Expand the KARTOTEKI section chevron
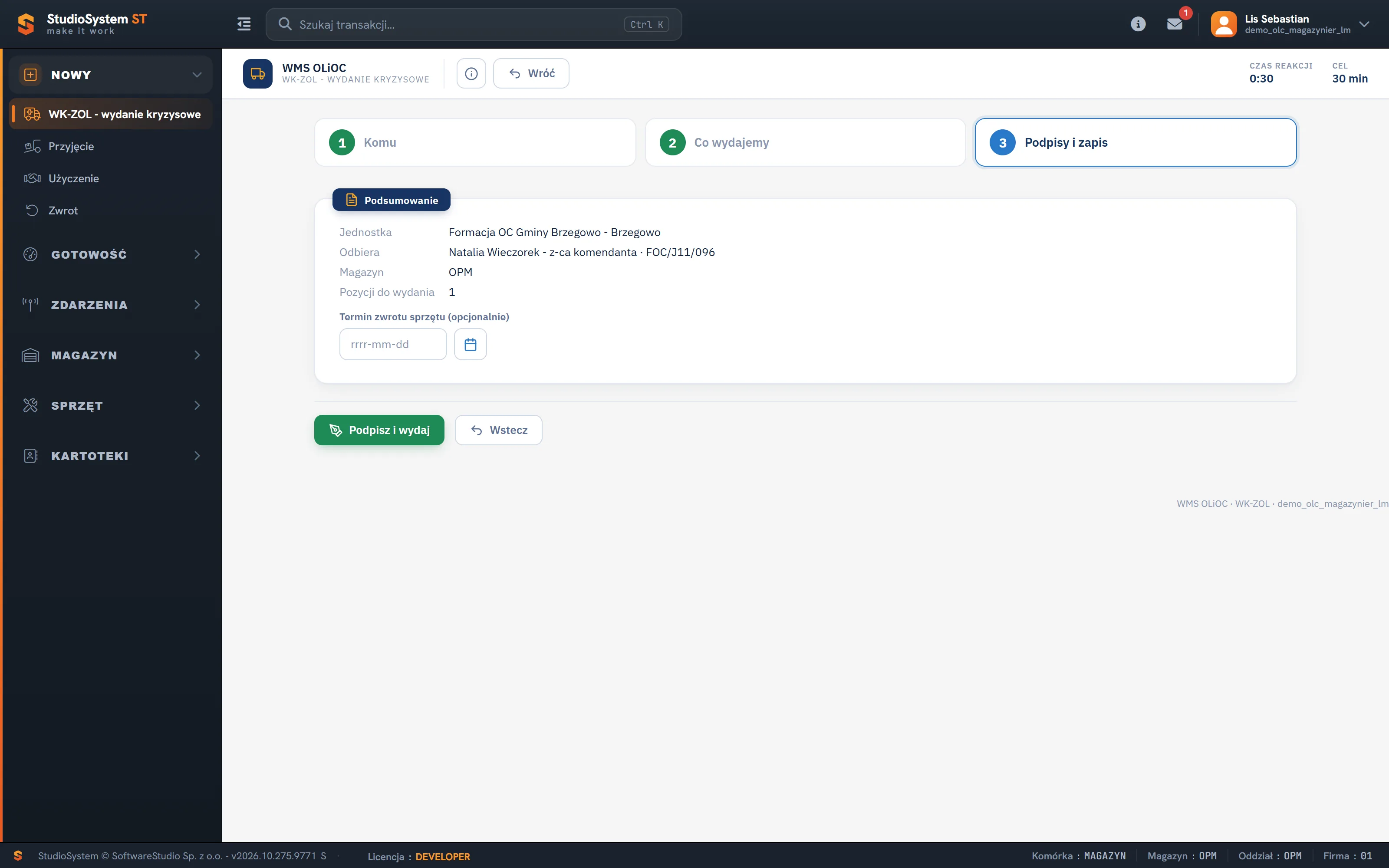Image resolution: width=1389 pixels, height=868 pixels. [197, 456]
